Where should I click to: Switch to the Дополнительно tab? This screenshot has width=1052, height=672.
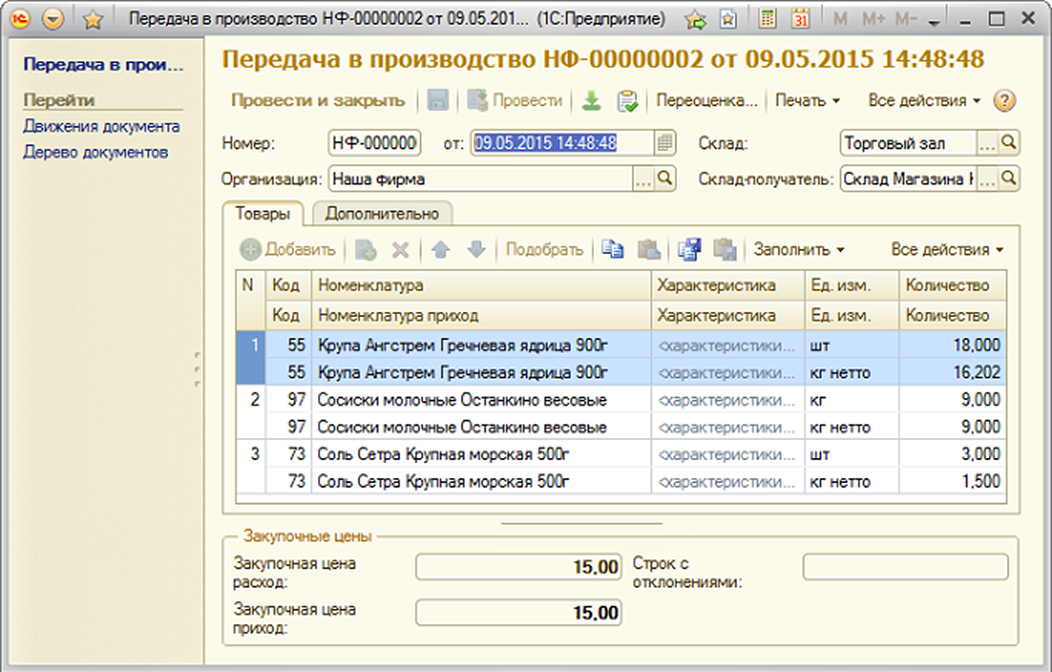click(382, 213)
